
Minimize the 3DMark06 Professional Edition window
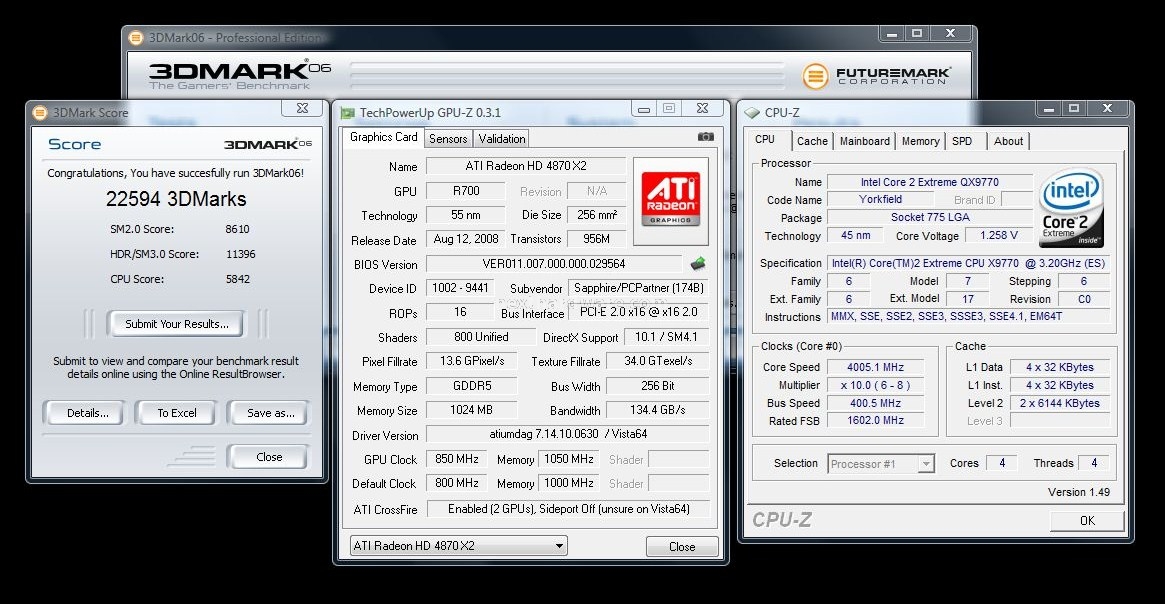pyautogui.click(x=892, y=33)
